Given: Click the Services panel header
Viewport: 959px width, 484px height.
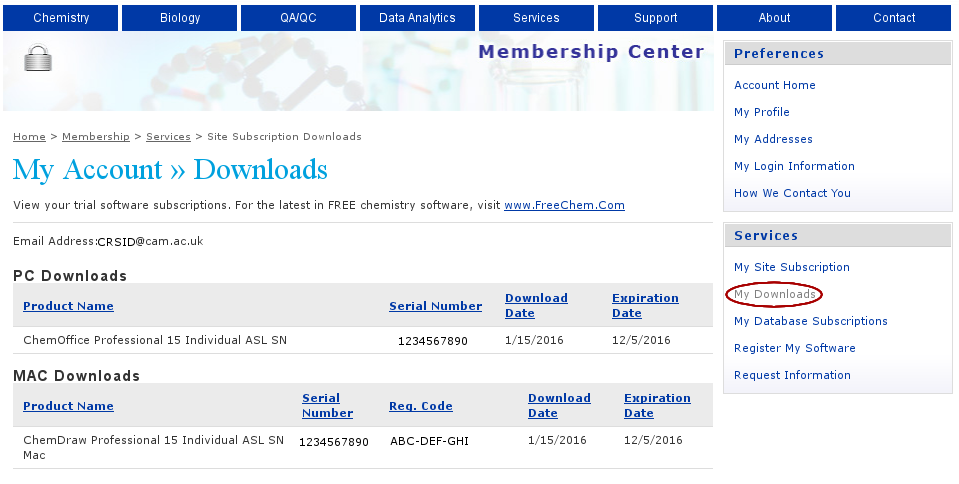Looking at the screenshot, I should click(837, 236).
